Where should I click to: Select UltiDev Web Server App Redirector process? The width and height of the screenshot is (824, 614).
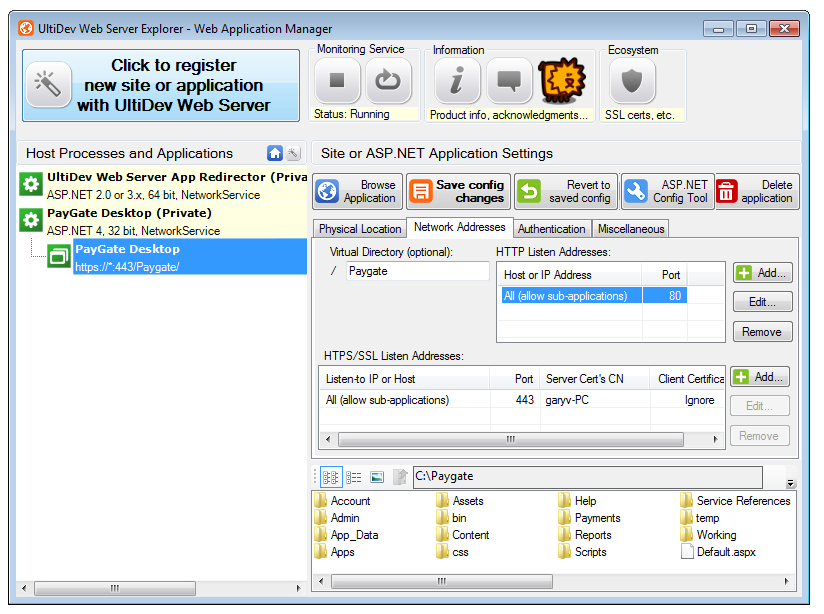[163, 186]
